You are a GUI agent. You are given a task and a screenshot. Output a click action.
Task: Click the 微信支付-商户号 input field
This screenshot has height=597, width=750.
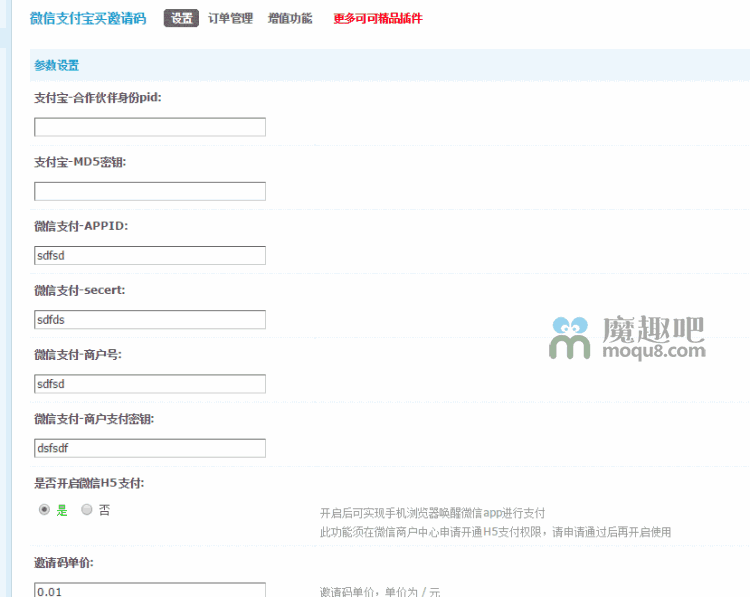pos(150,384)
